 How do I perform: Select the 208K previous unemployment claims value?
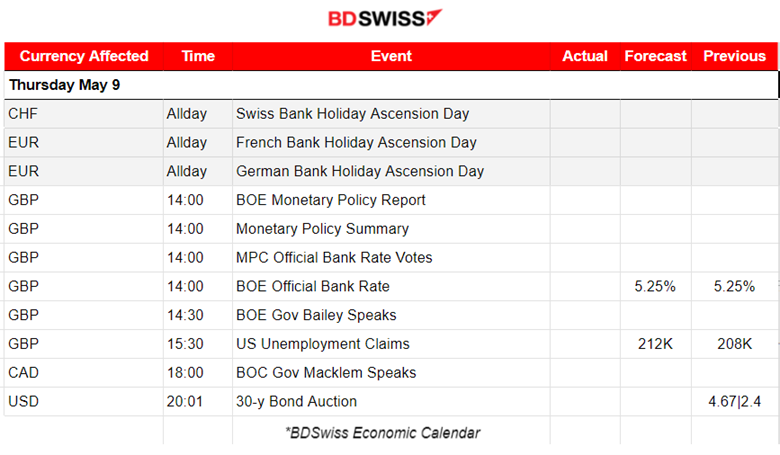click(x=734, y=344)
